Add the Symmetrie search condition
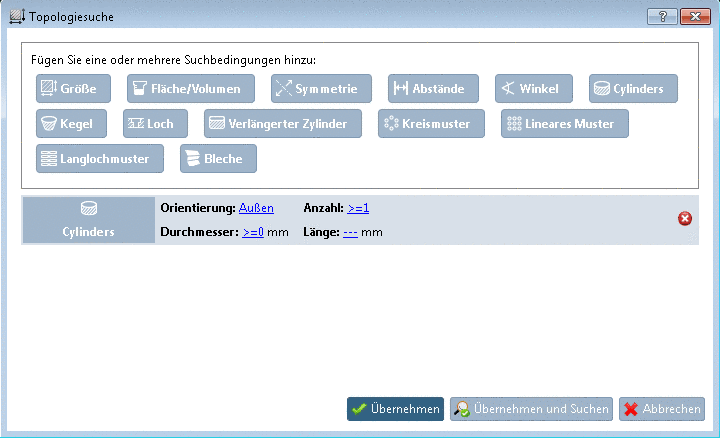 click(x=321, y=89)
